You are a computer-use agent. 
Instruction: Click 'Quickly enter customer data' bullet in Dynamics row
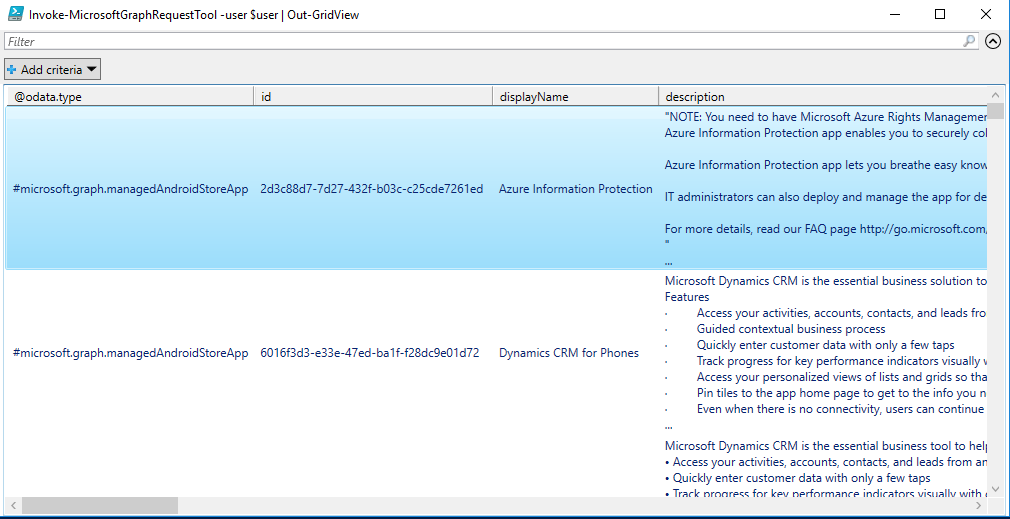click(825, 345)
